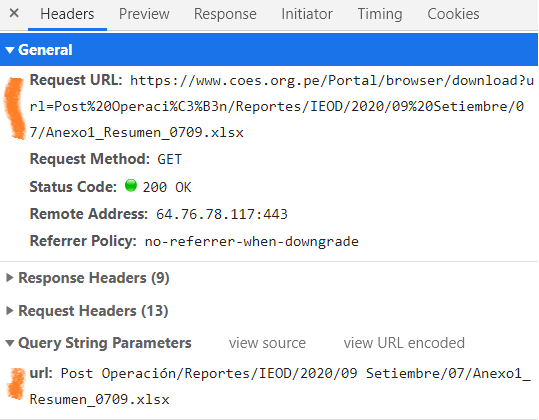Click the General section header bar
The image size is (539, 420).
tap(269, 50)
